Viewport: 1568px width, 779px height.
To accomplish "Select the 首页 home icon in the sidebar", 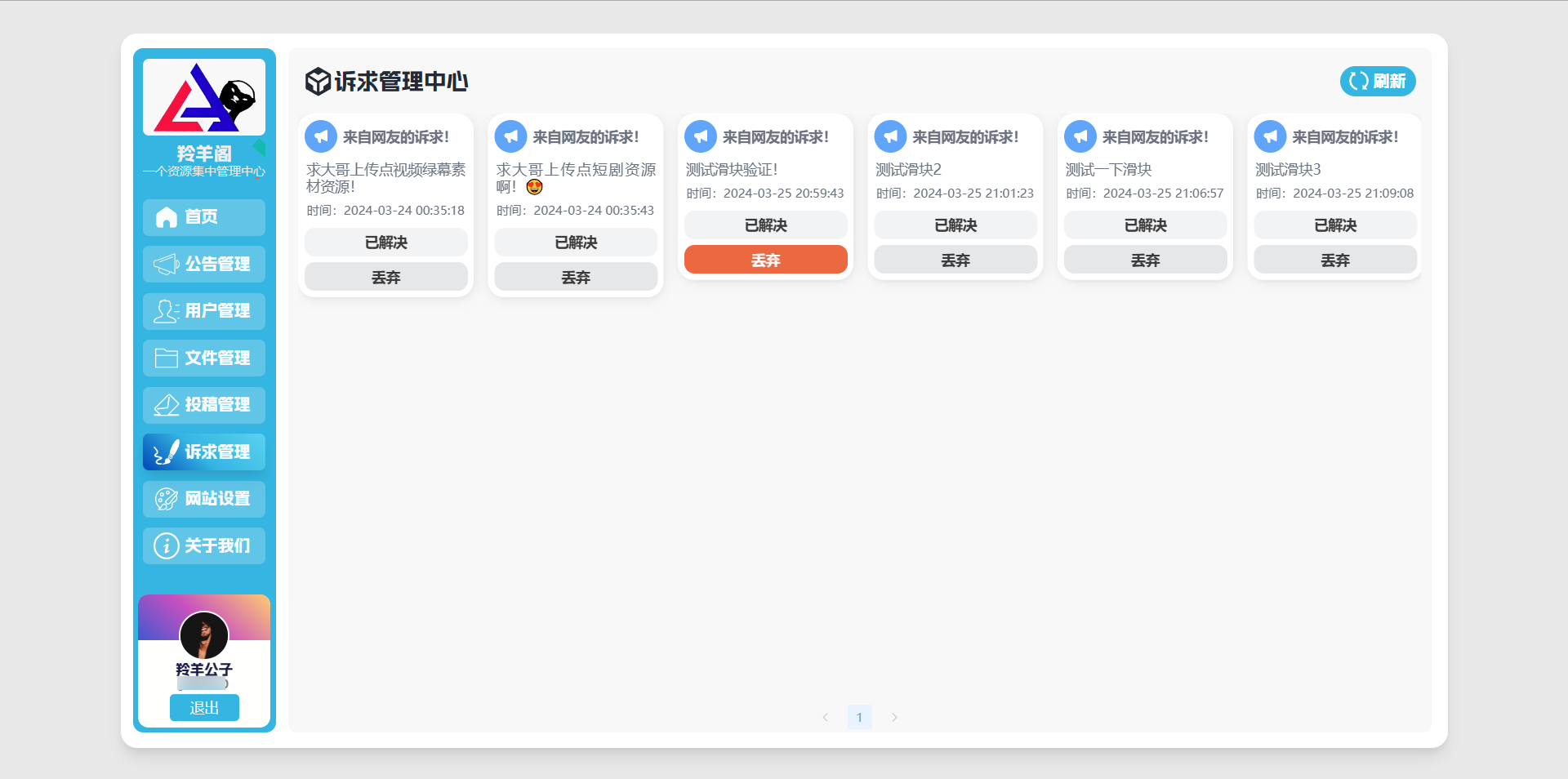I will tap(167, 217).
